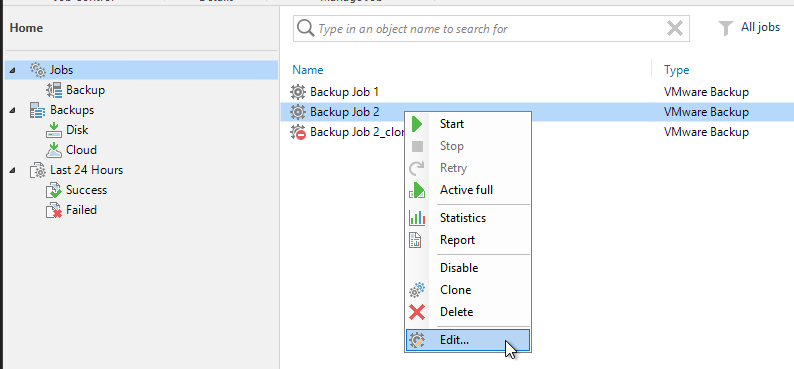Image resolution: width=794 pixels, height=369 pixels.
Task: Click the Active full icon
Action: [417, 190]
